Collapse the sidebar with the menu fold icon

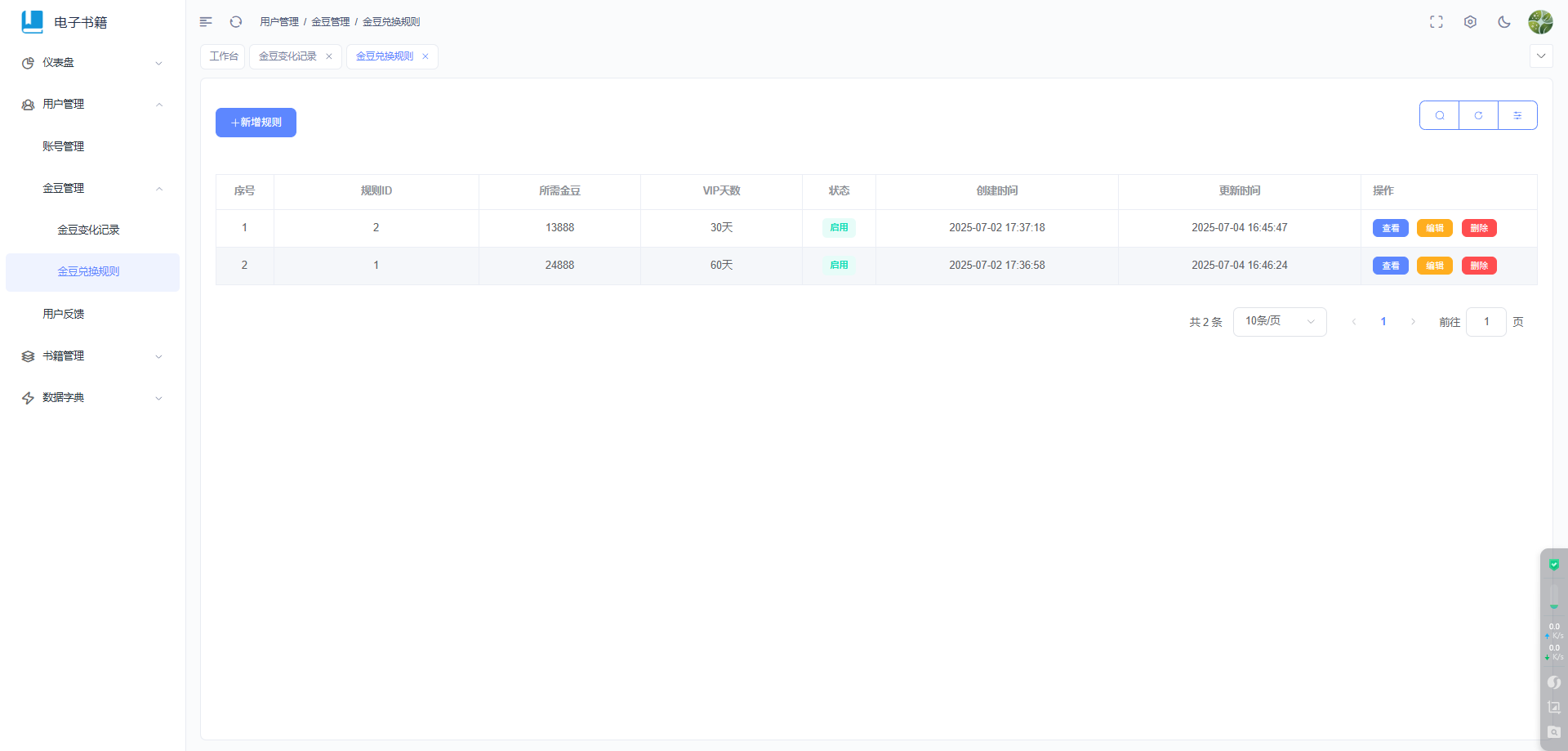[x=206, y=22]
